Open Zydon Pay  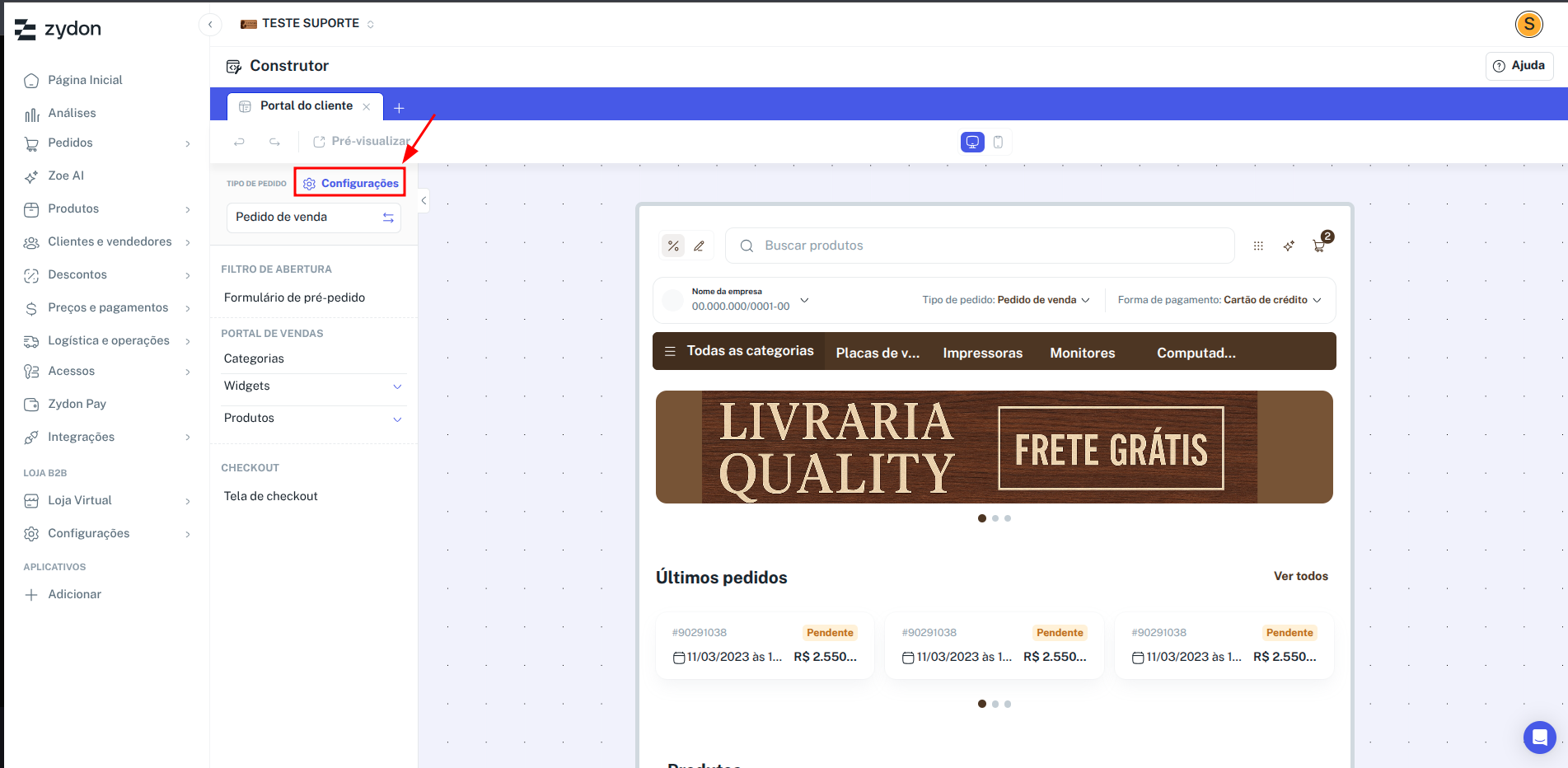(77, 404)
